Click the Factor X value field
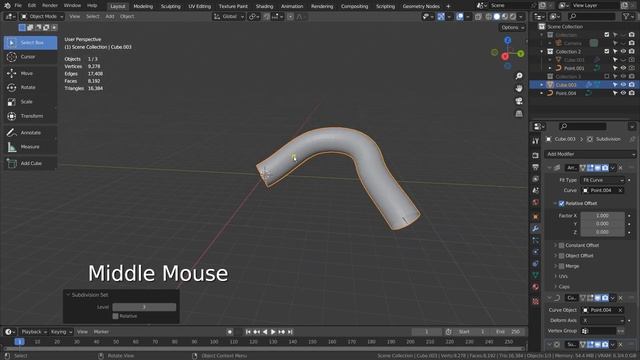 tap(602, 216)
